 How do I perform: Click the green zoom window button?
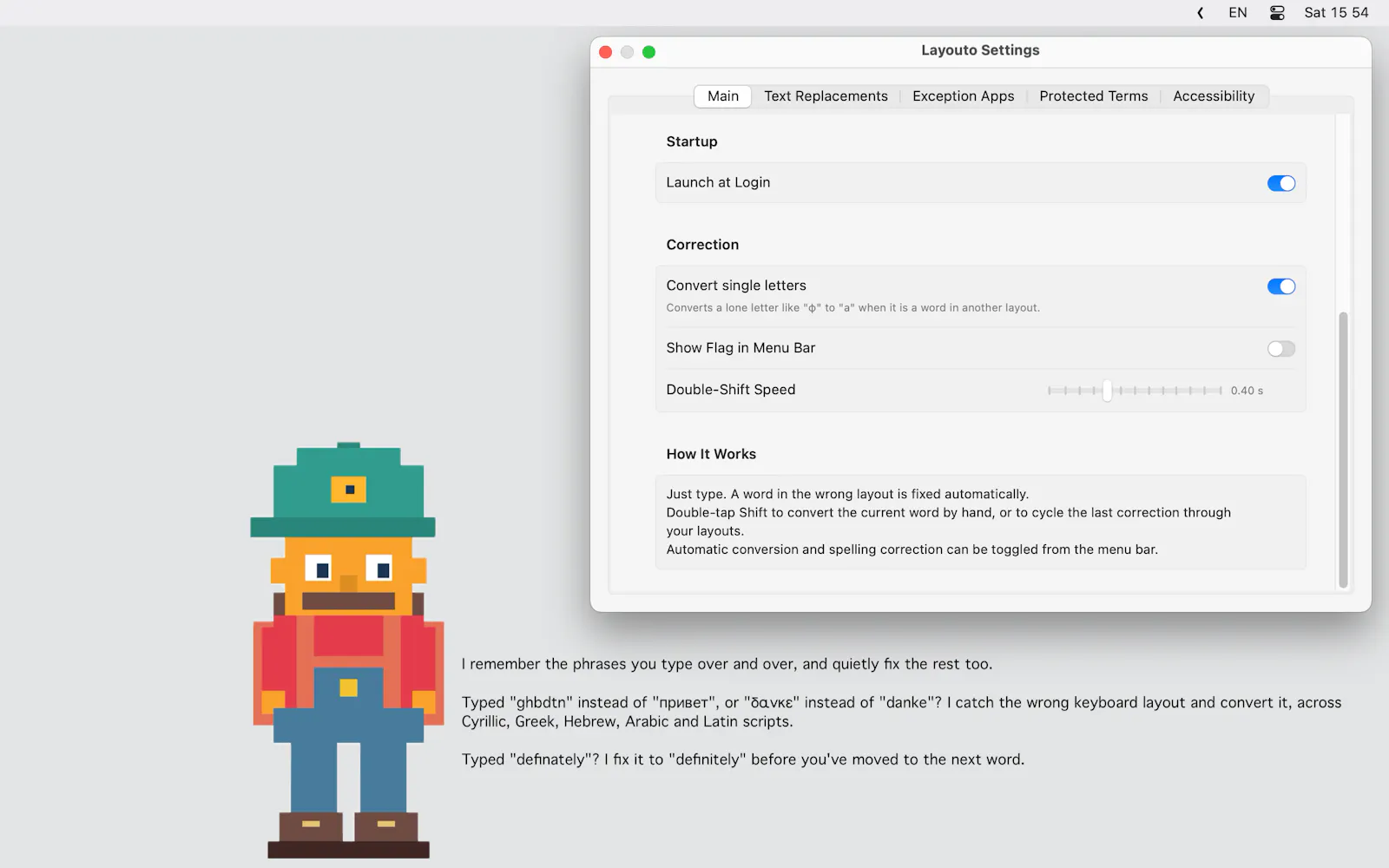coord(648,52)
